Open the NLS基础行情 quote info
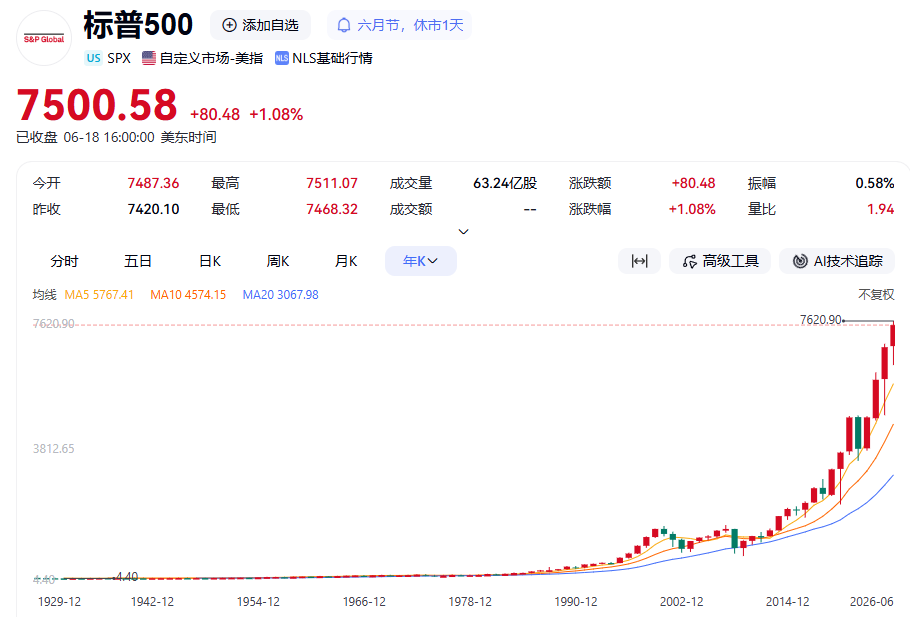The height and width of the screenshot is (617, 910). [x=332, y=58]
